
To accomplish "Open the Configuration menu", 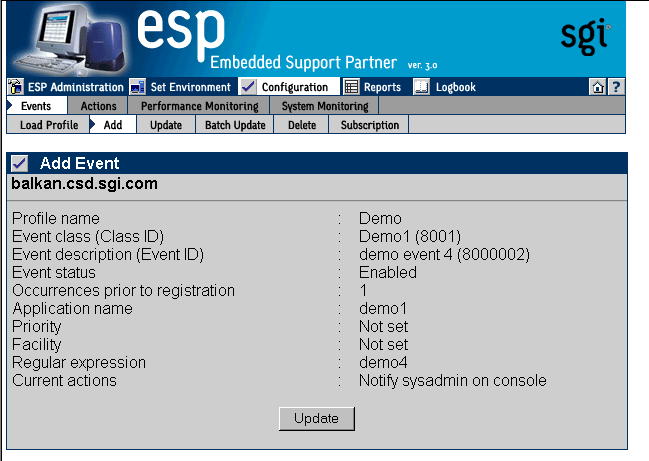I will tap(295, 87).
